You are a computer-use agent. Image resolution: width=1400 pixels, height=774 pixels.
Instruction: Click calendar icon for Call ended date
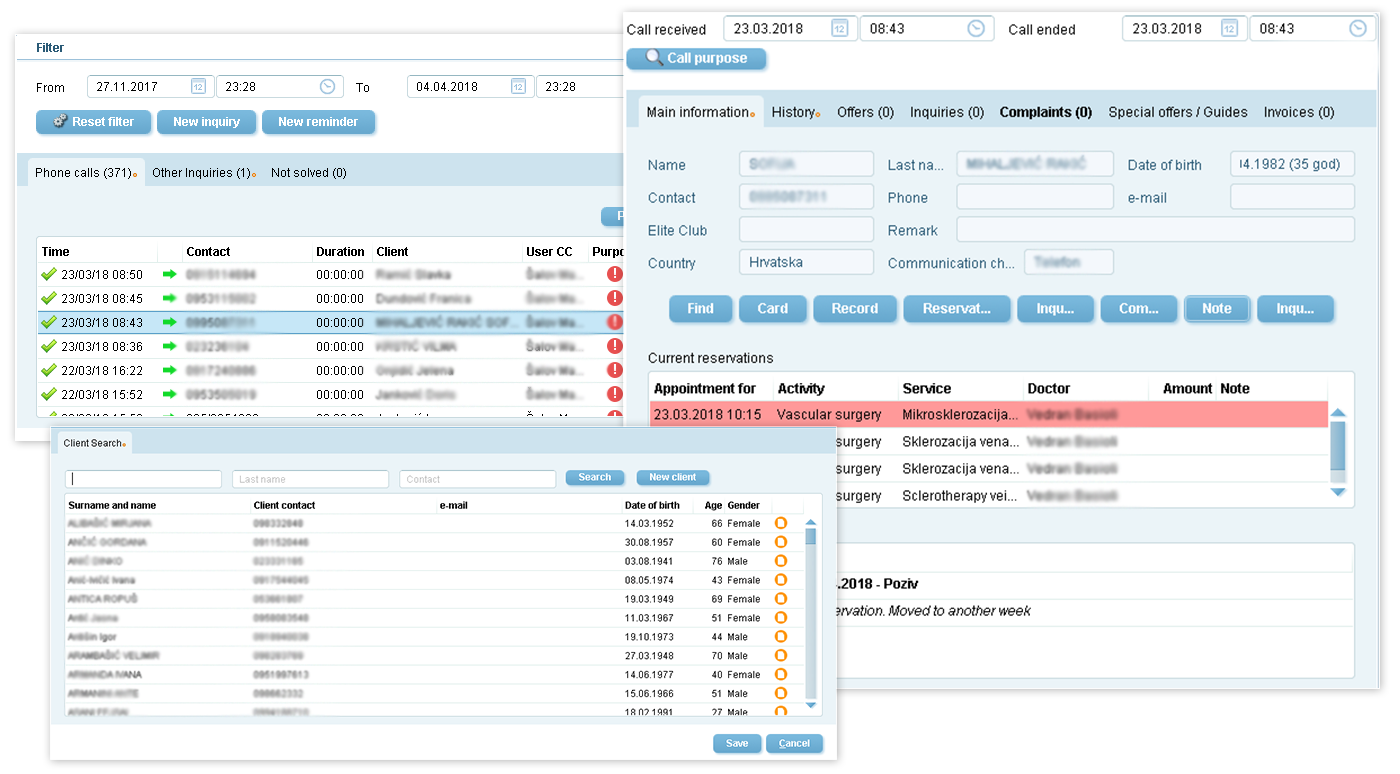1230,29
